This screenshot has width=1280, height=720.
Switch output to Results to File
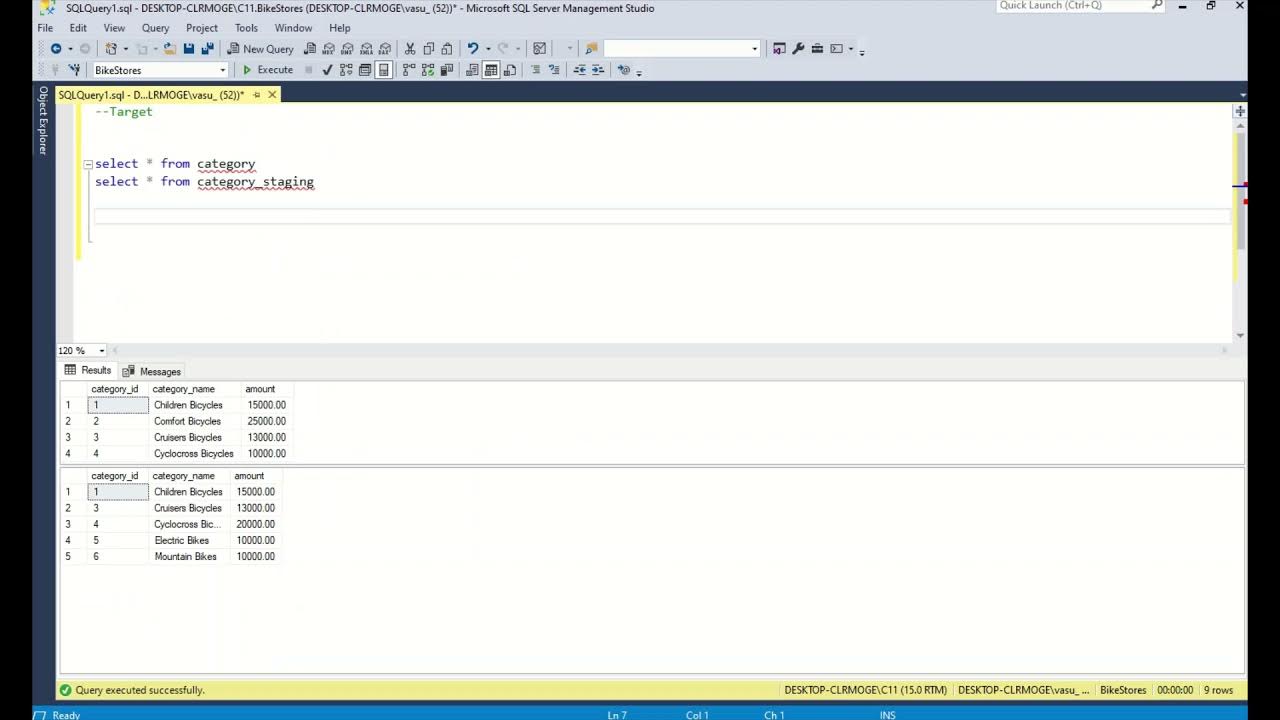coord(510,70)
